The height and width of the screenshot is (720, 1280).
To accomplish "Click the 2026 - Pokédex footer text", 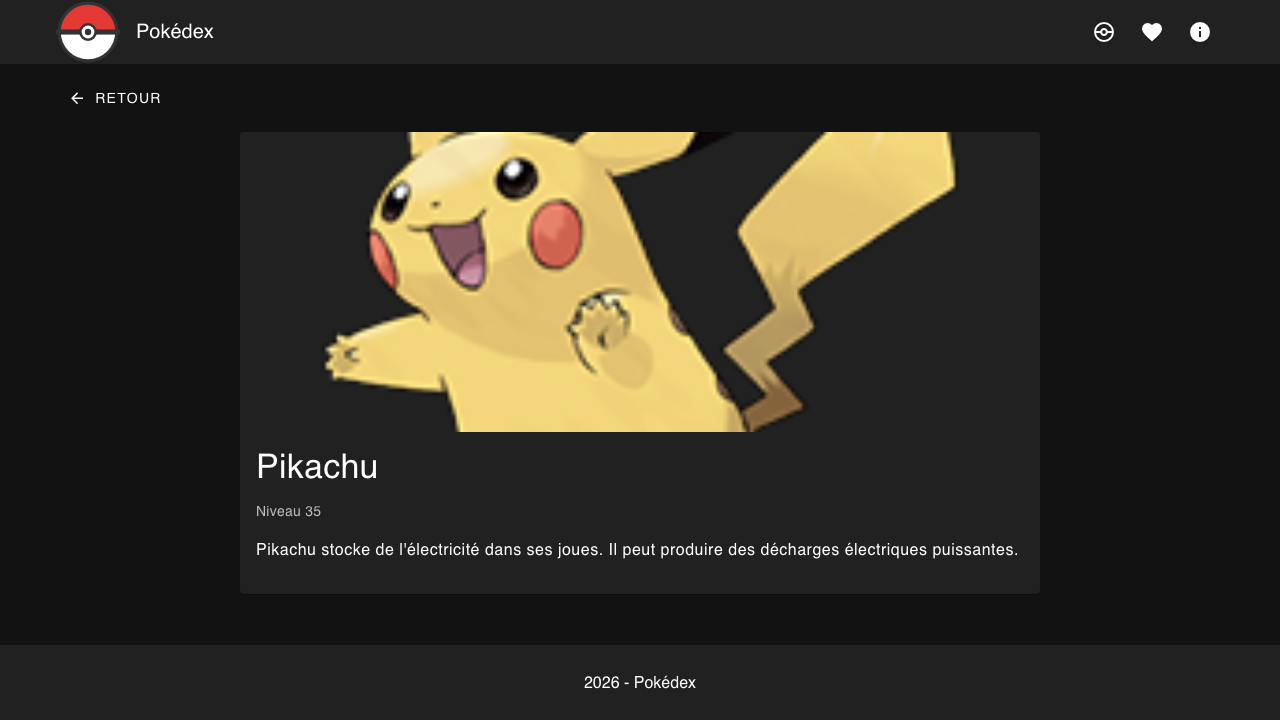I will pyautogui.click(x=640, y=683).
